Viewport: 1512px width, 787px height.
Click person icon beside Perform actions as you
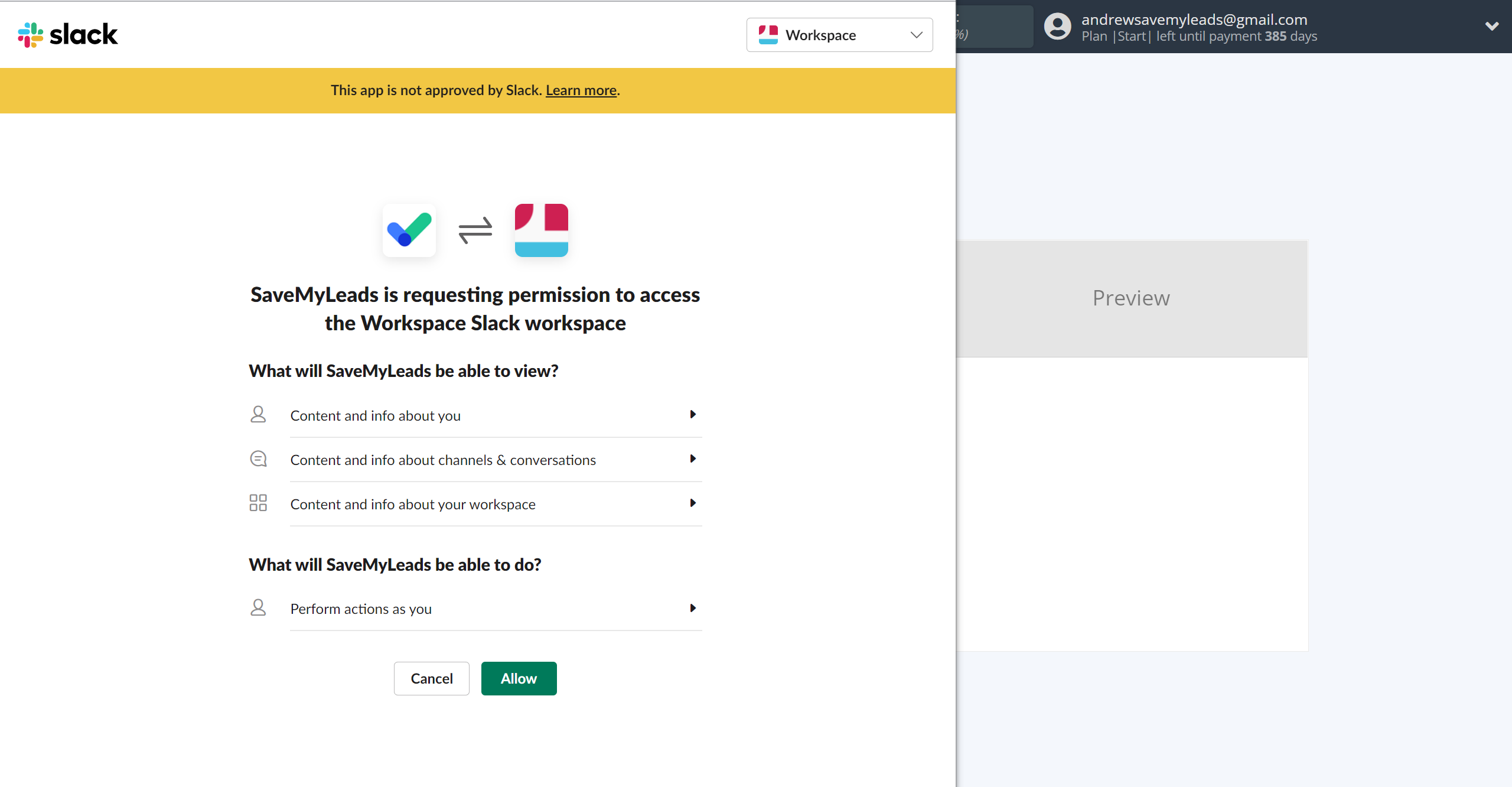[x=258, y=607]
